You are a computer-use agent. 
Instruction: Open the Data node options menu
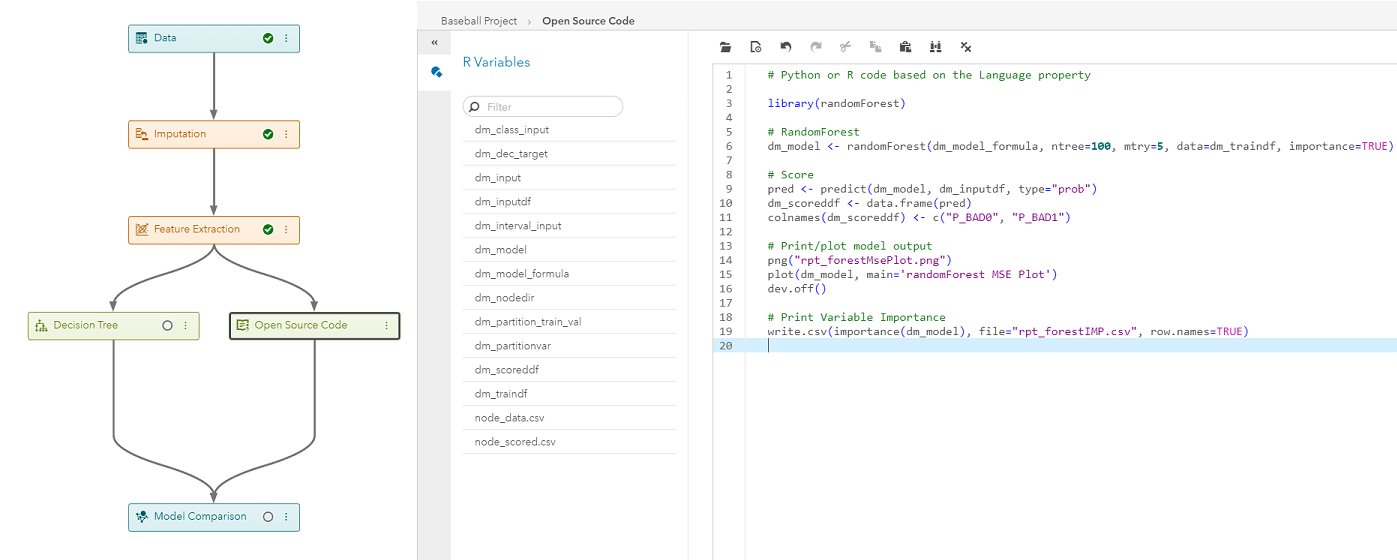click(286, 38)
